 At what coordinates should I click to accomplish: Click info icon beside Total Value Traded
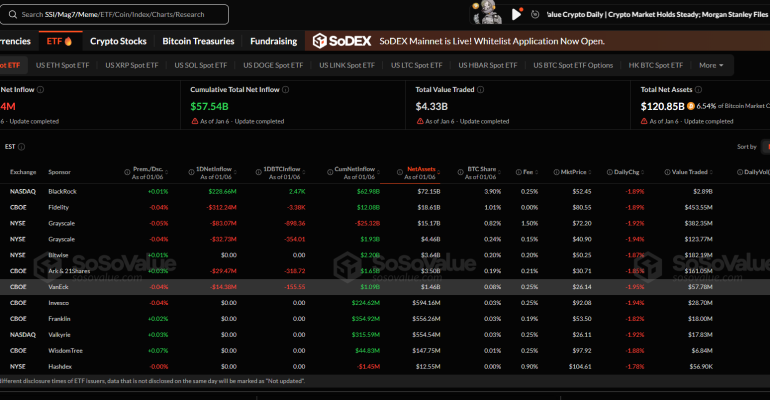[x=480, y=90]
